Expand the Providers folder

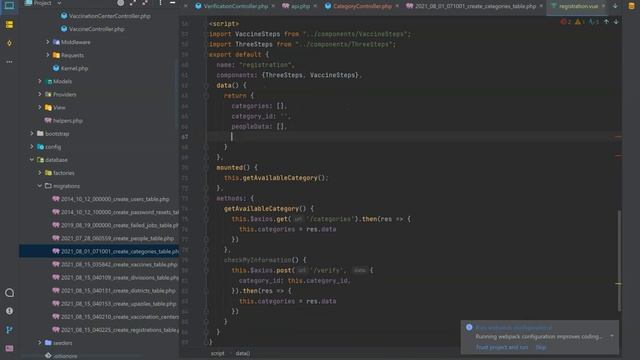click(x=40, y=94)
